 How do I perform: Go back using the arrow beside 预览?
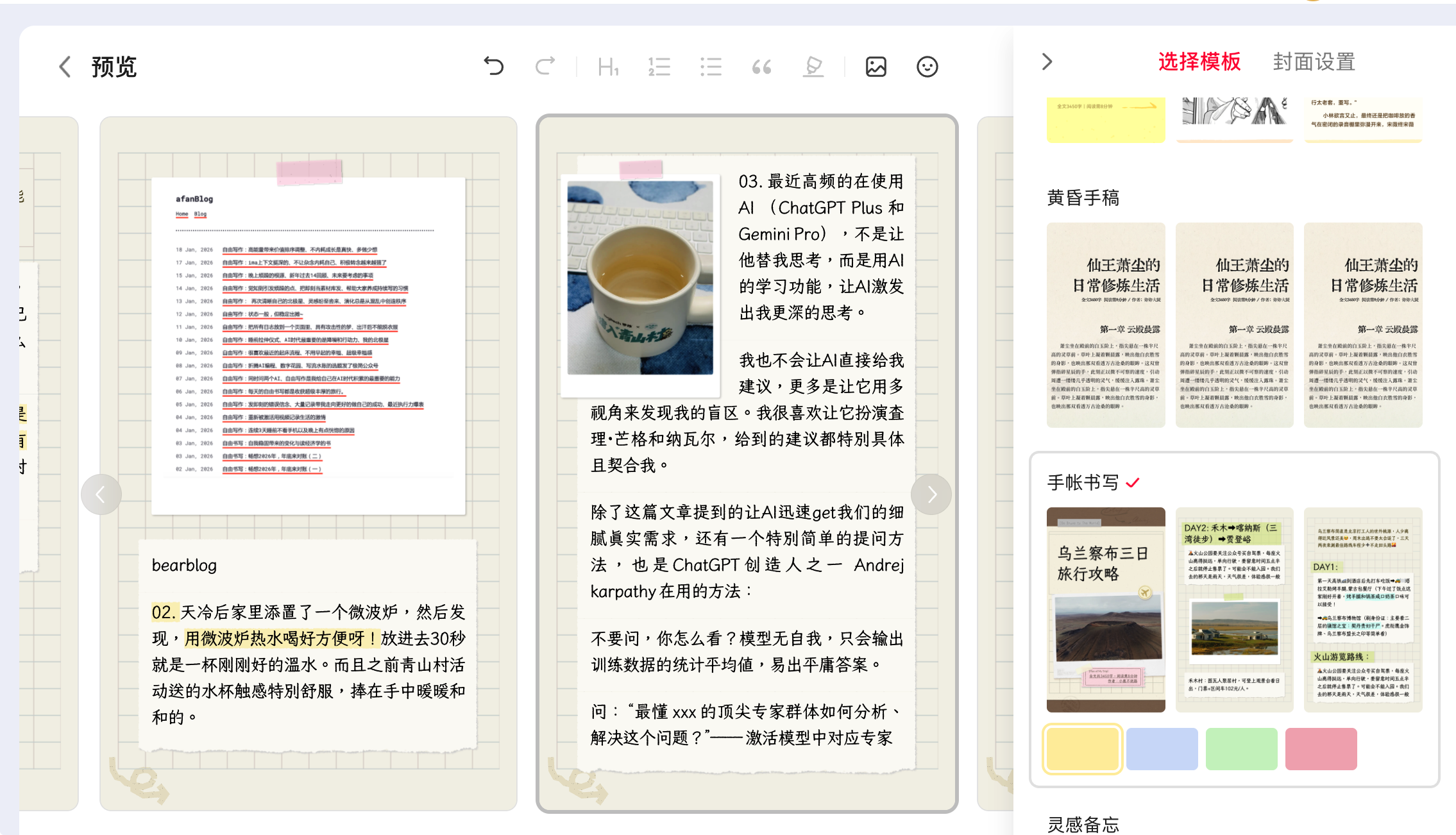coord(65,66)
